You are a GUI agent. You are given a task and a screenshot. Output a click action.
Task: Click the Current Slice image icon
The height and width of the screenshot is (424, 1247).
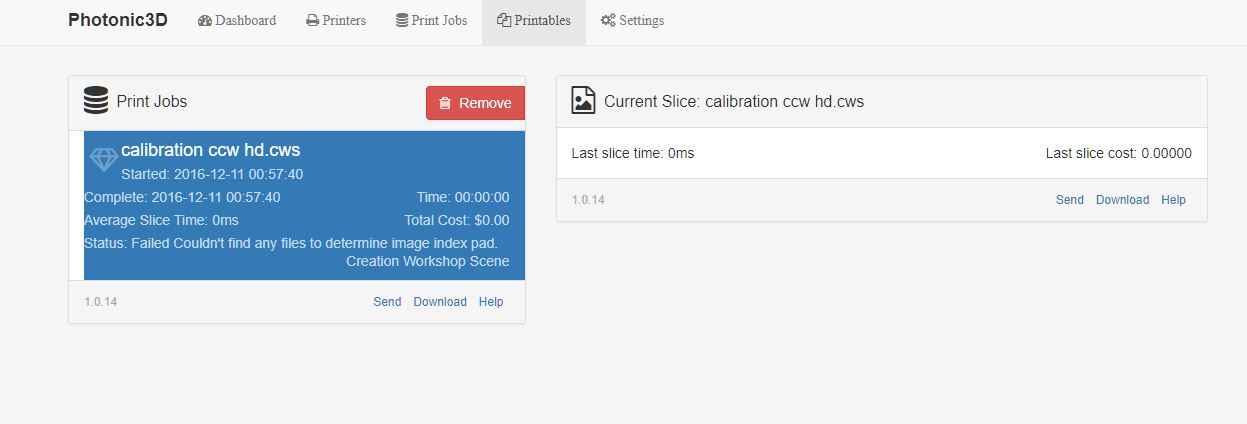pos(583,101)
